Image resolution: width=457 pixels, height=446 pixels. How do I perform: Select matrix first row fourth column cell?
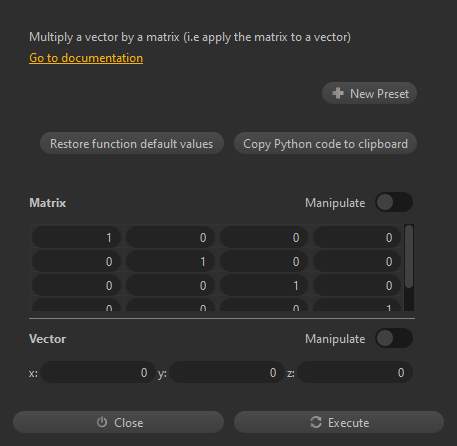click(x=357, y=237)
